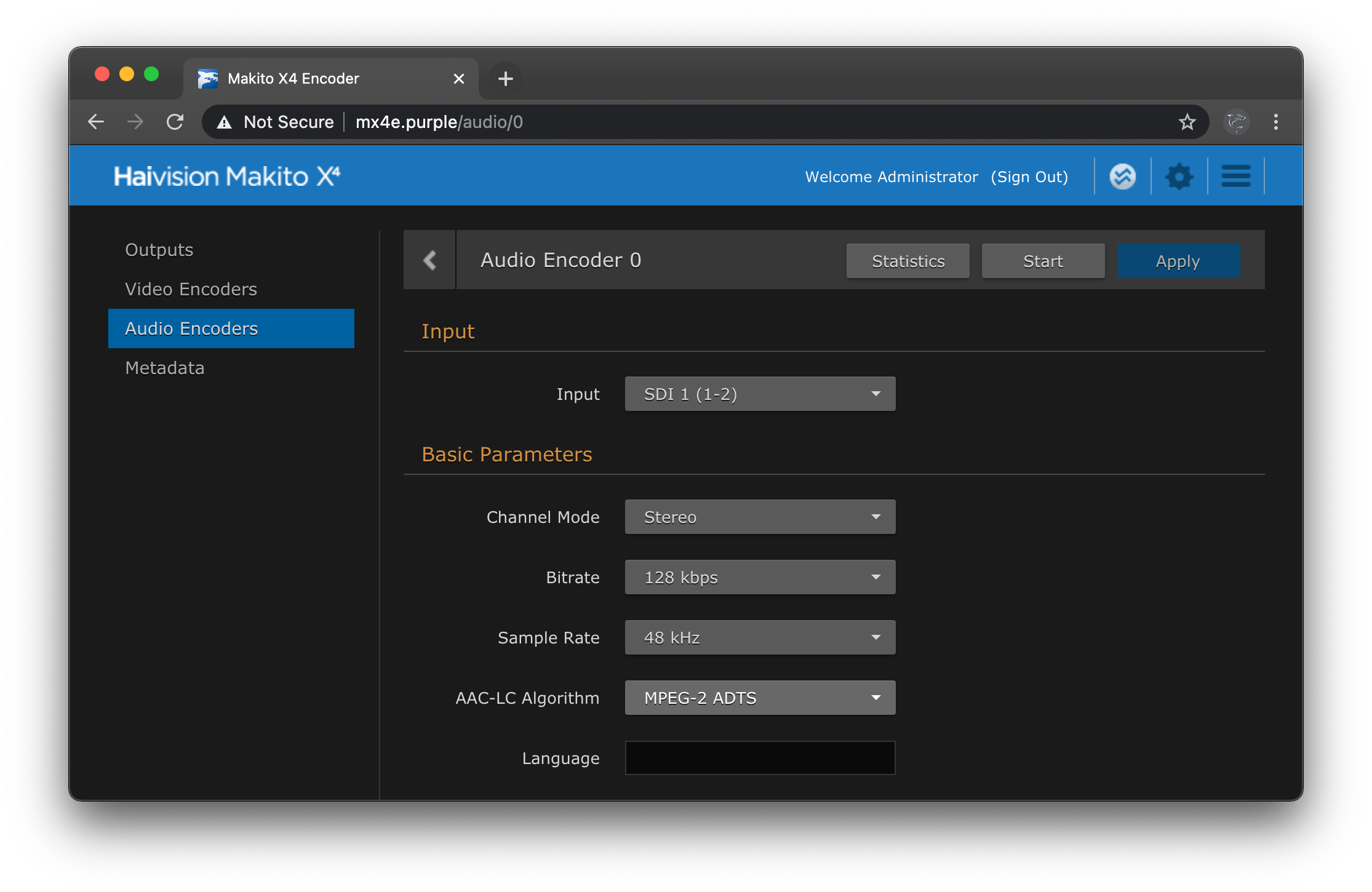Click the back chevron beside Audio Encoder 0
The image size is (1372, 892).
click(429, 260)
